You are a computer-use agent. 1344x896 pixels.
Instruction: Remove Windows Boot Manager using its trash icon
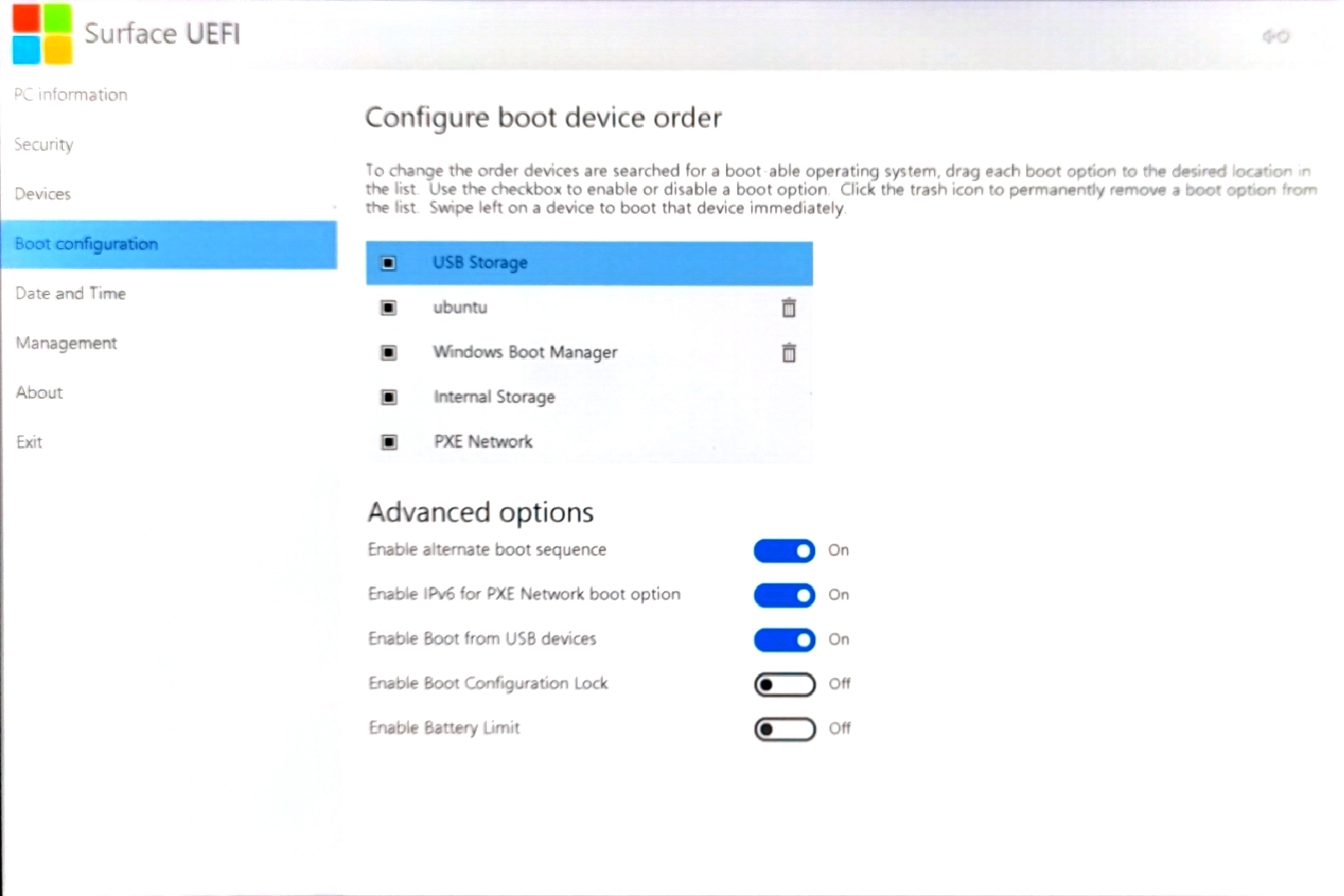788,353
